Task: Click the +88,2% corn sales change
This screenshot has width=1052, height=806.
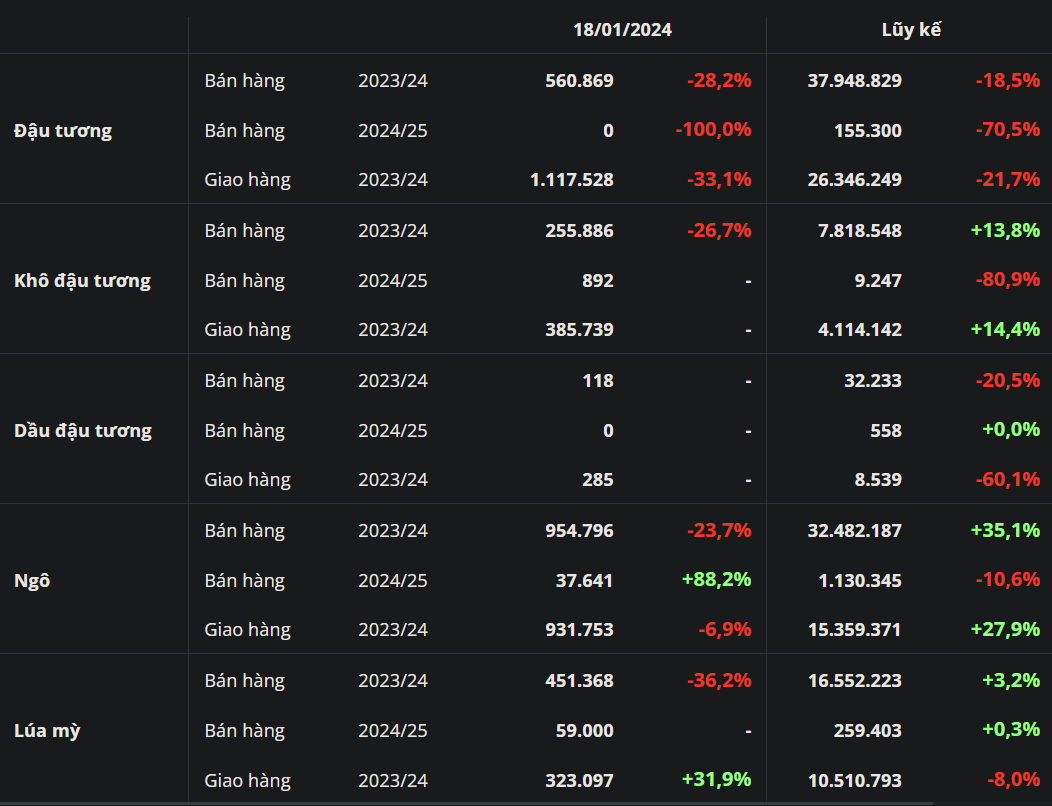Action: pos(716,580)
